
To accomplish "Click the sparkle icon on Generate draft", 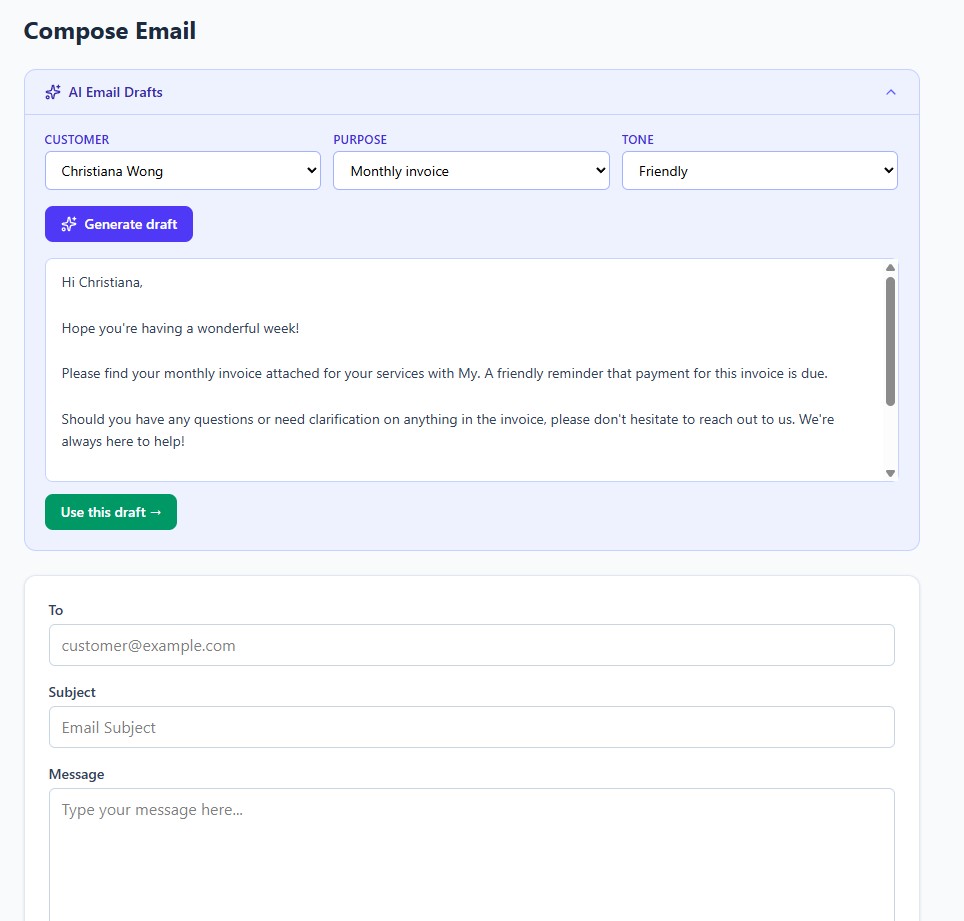I will tap(70, 224).
